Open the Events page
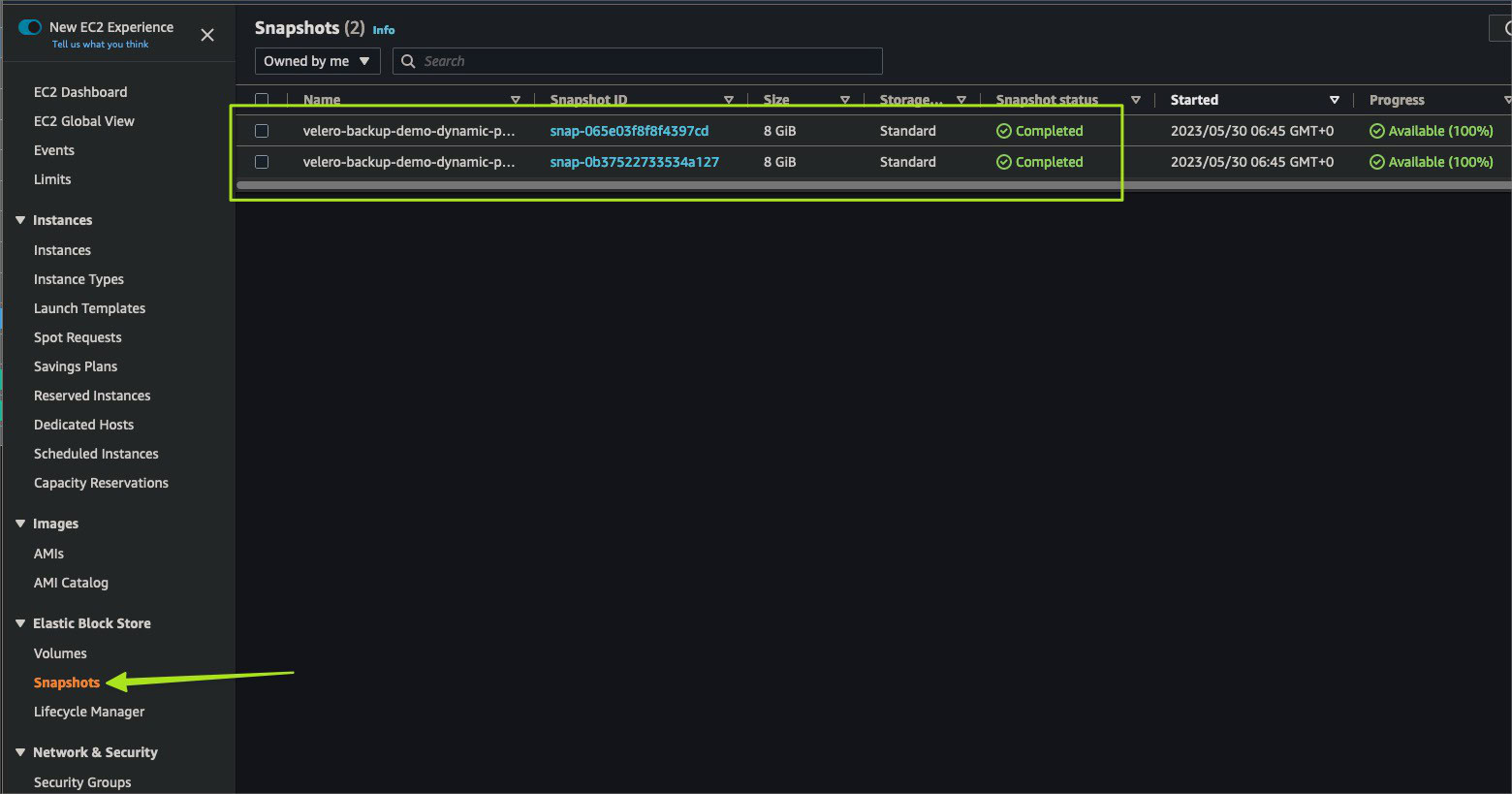Image resolution: width=1512 pixels, height=794 pixels. [54, 150]
